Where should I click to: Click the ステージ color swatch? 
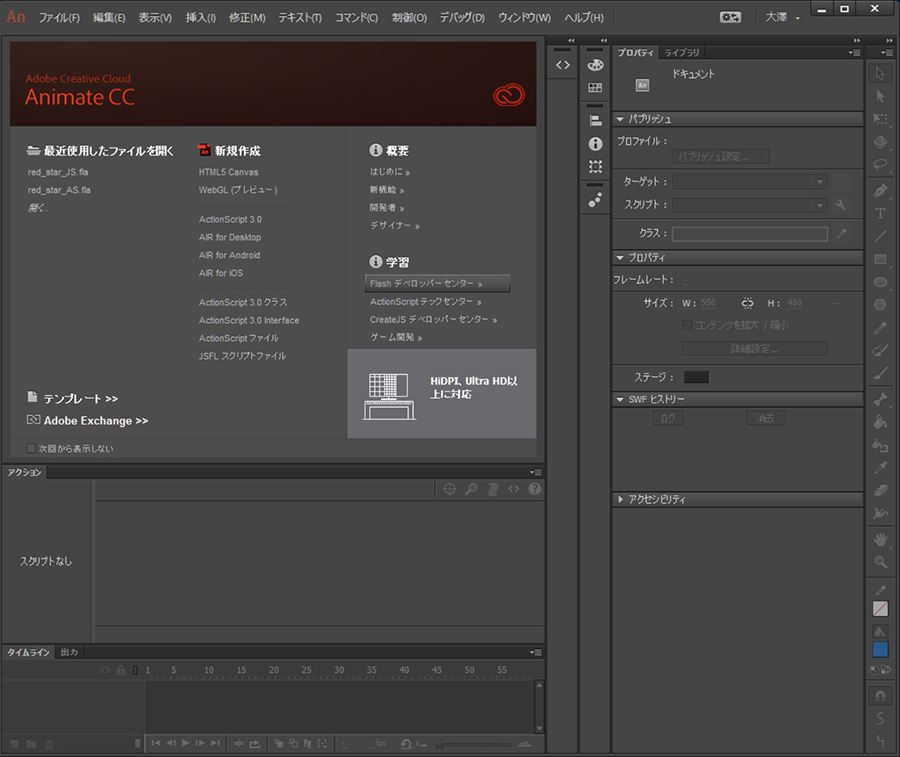pos(696,377)
